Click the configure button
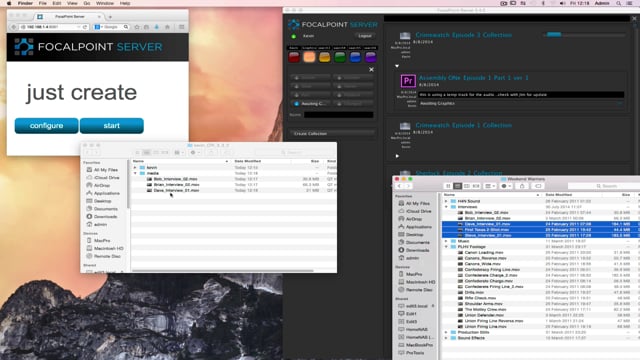640x360 pixels. click(46, 126)
